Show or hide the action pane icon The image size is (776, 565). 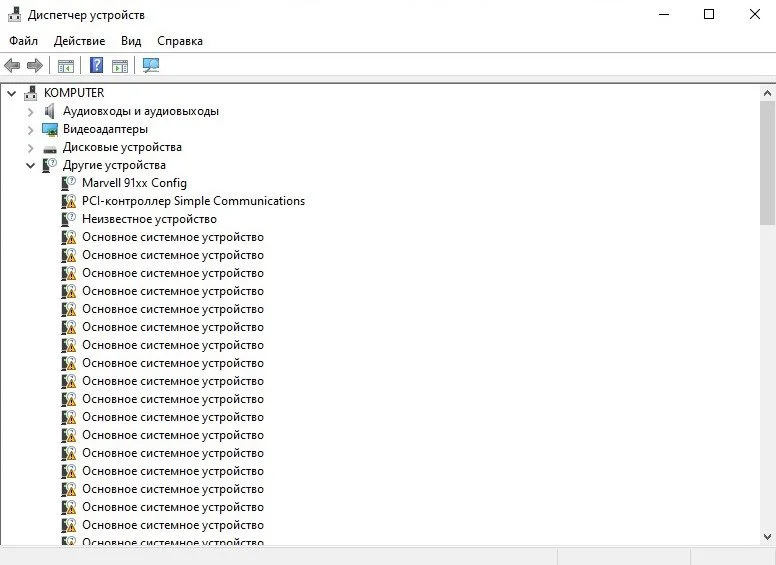(x=120, y=66)
